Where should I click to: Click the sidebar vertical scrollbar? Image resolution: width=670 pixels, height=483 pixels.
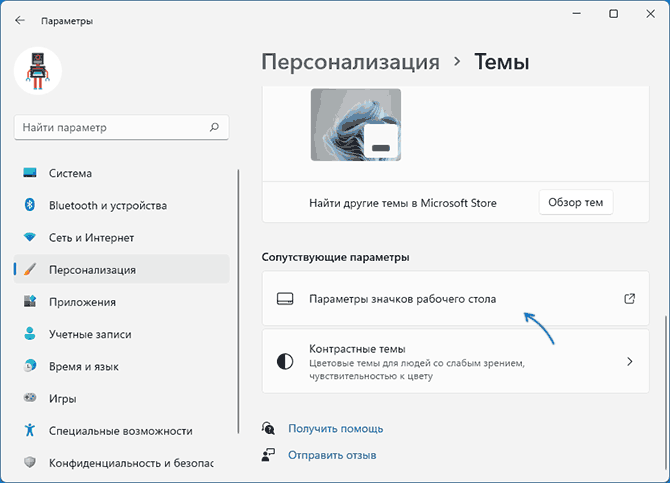[238, 301]
